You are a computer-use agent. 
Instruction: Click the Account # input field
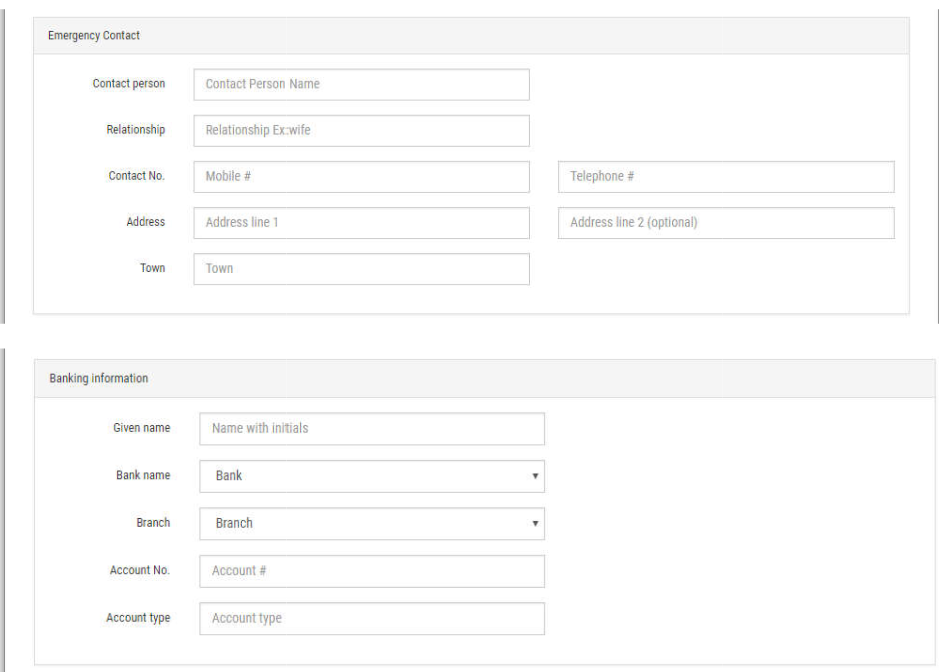372,571
